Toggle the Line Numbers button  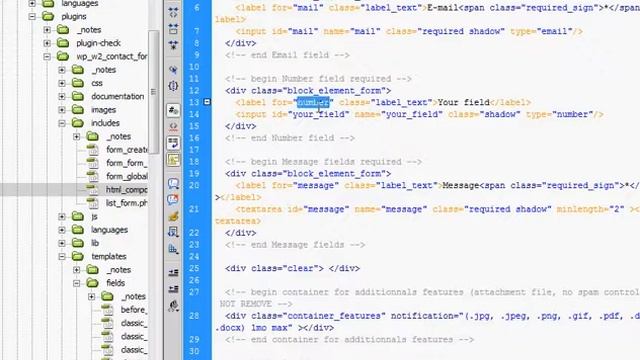point(173,110)
